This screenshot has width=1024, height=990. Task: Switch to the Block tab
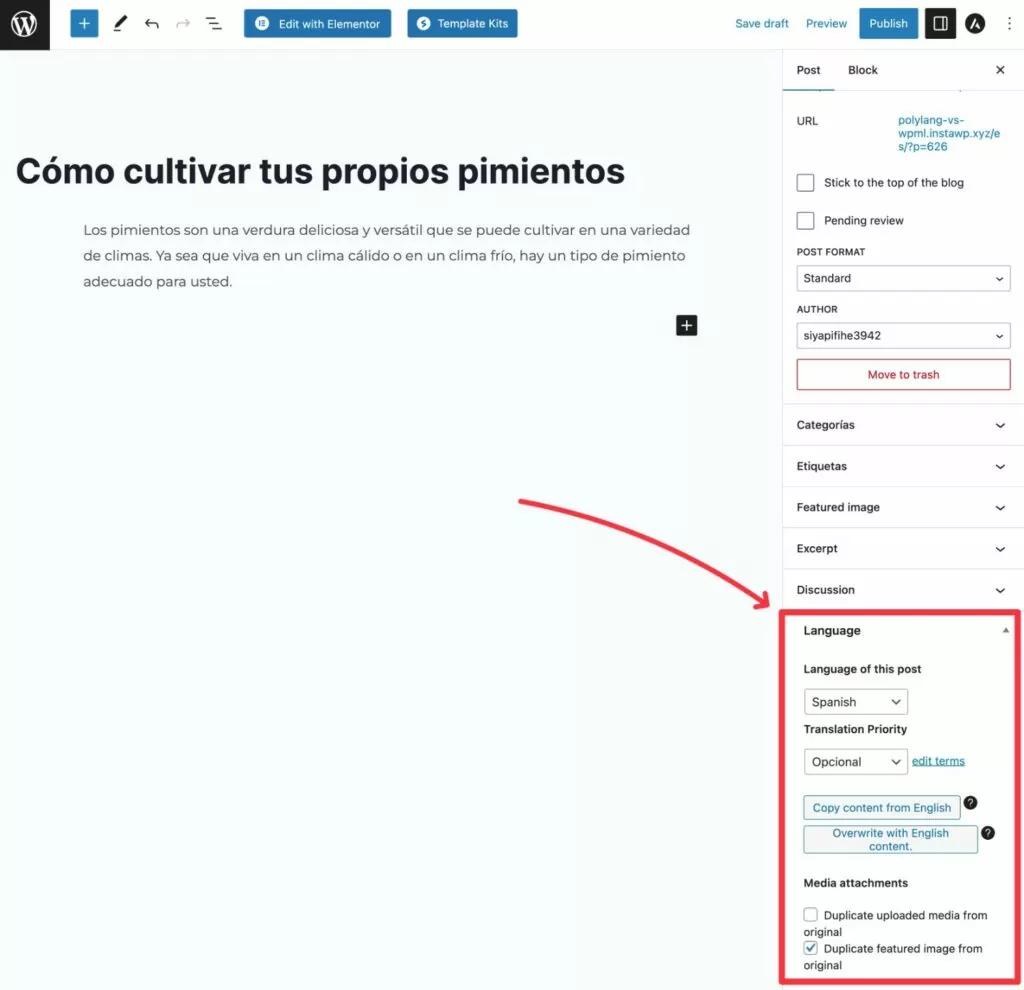click(862, 70)
